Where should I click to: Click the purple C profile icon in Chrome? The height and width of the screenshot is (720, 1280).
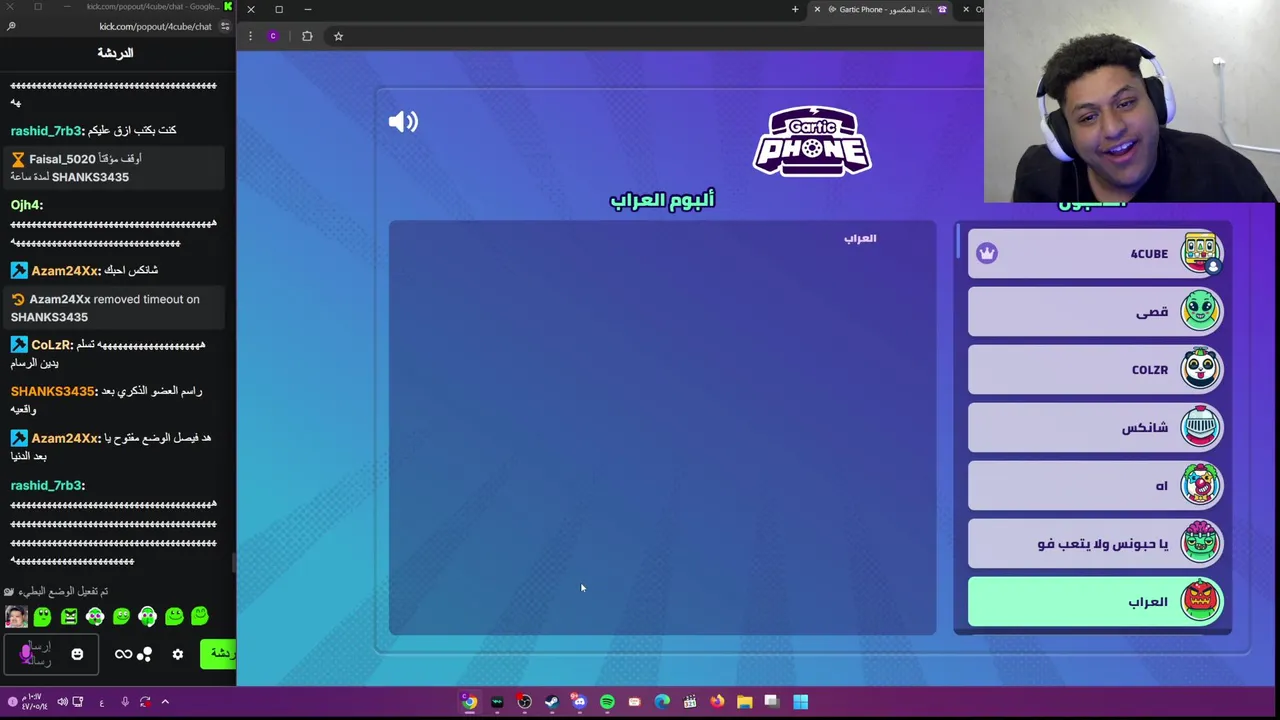pos(272,36)
